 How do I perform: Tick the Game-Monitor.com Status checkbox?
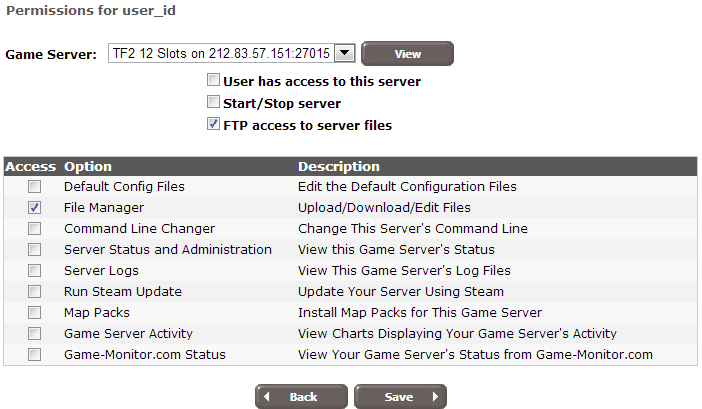click(x=35, y=355)
